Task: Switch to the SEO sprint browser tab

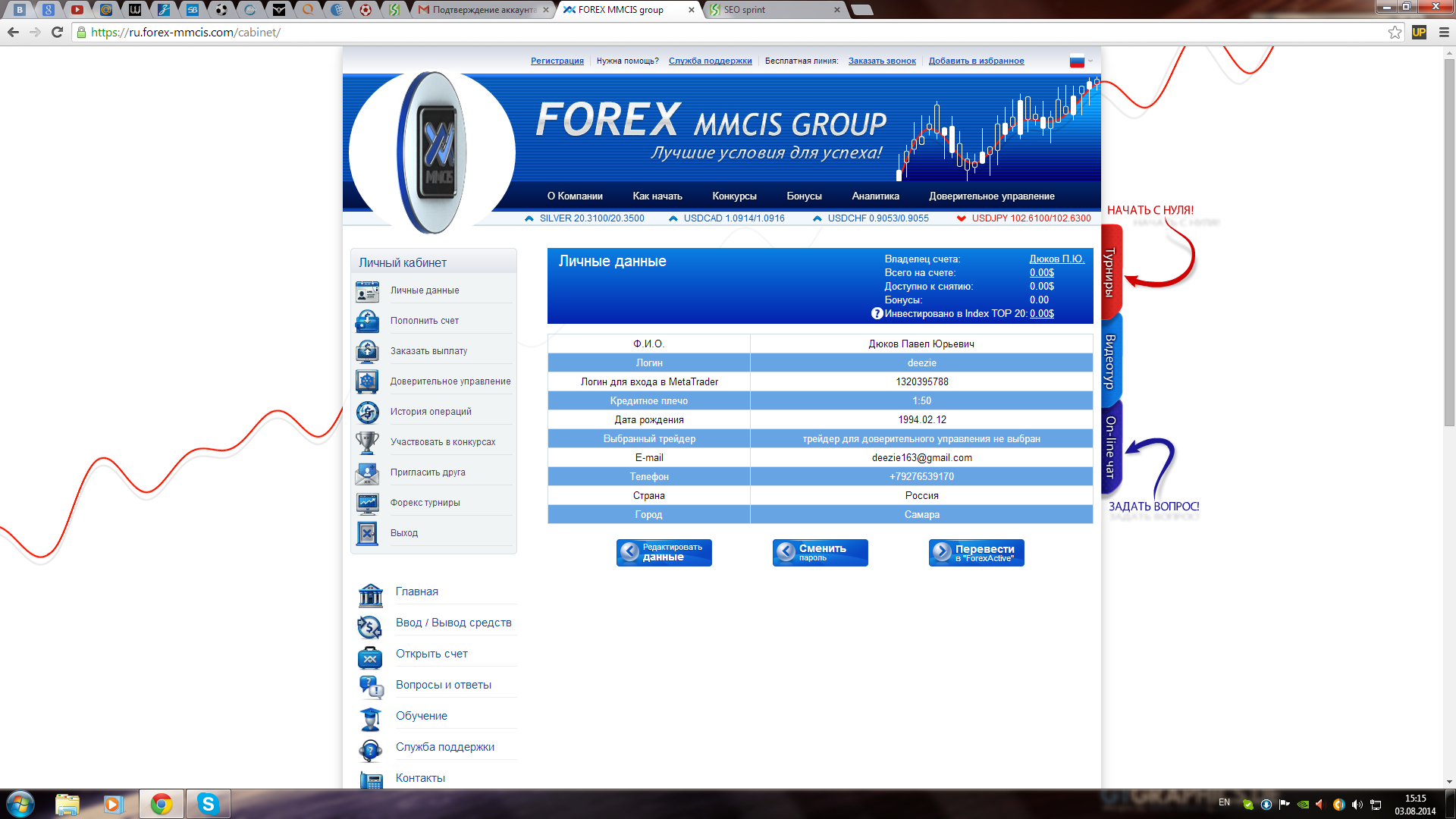Action: coord(777,10)
